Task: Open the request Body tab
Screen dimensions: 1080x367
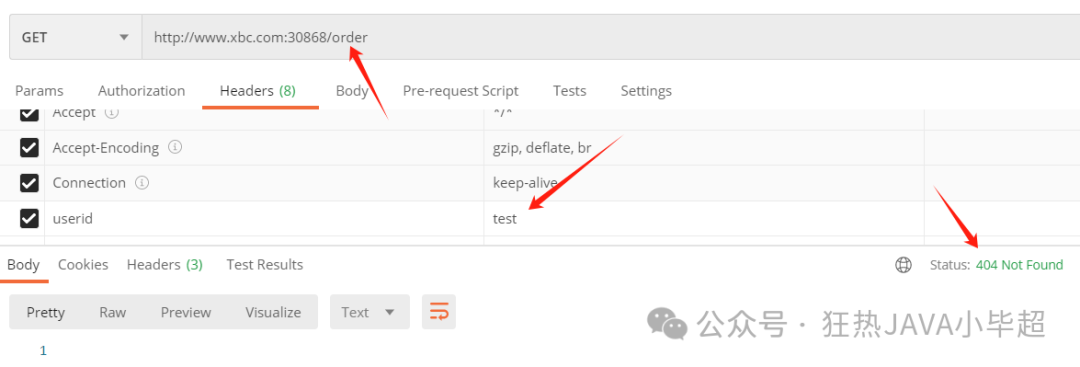Action: [x=351, y=91]
